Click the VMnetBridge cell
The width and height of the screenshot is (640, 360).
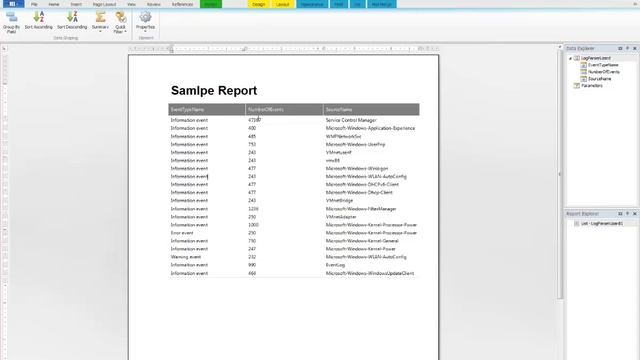click(x=339, y=201)
